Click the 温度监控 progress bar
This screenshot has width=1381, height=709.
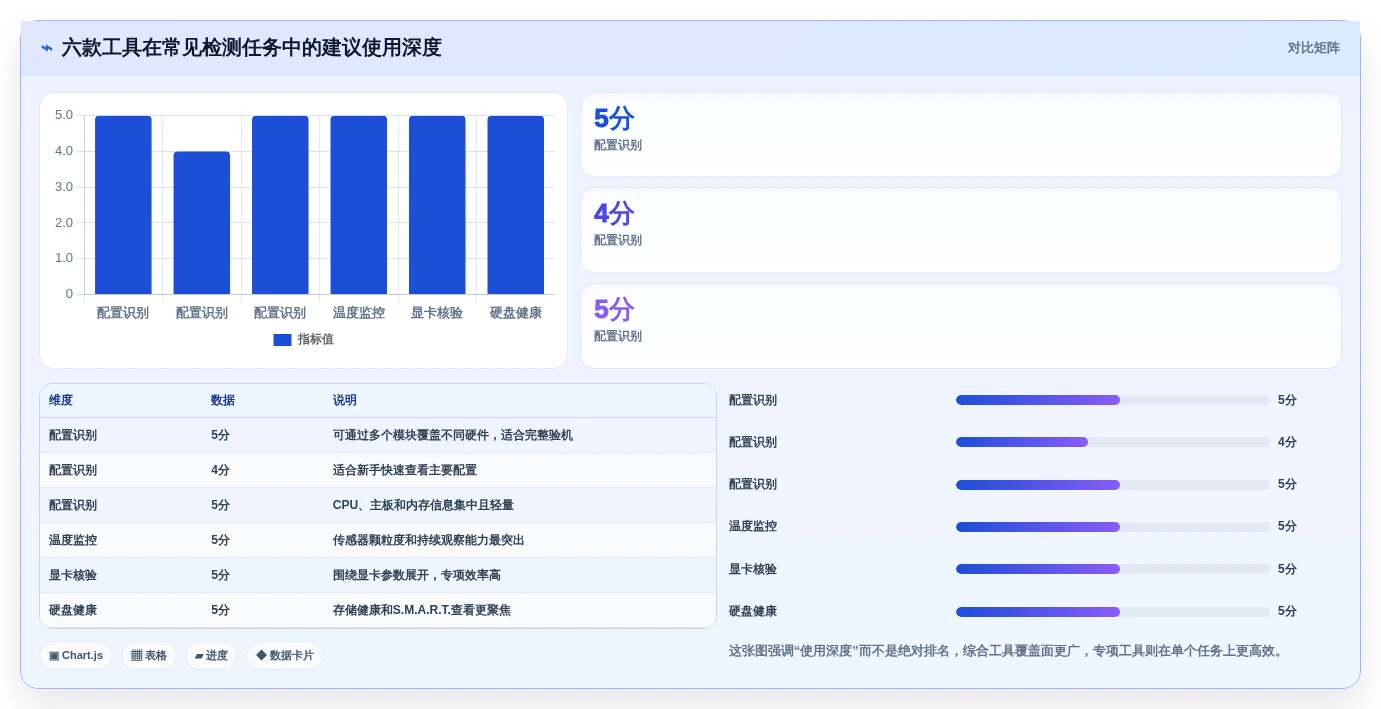pyautogui.click(x=1113, y=527)
